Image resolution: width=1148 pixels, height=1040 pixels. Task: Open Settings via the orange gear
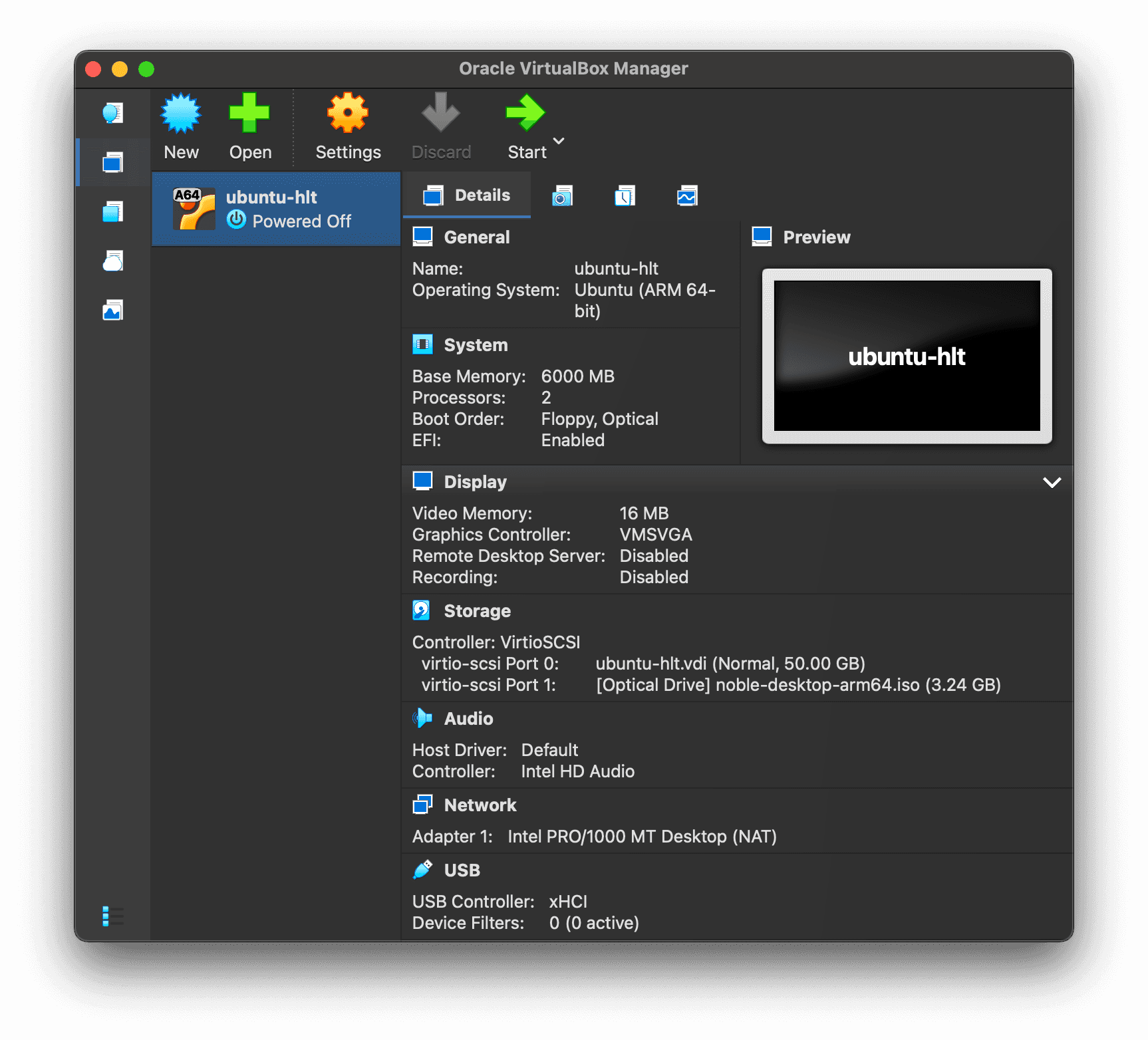coord(348,113)
